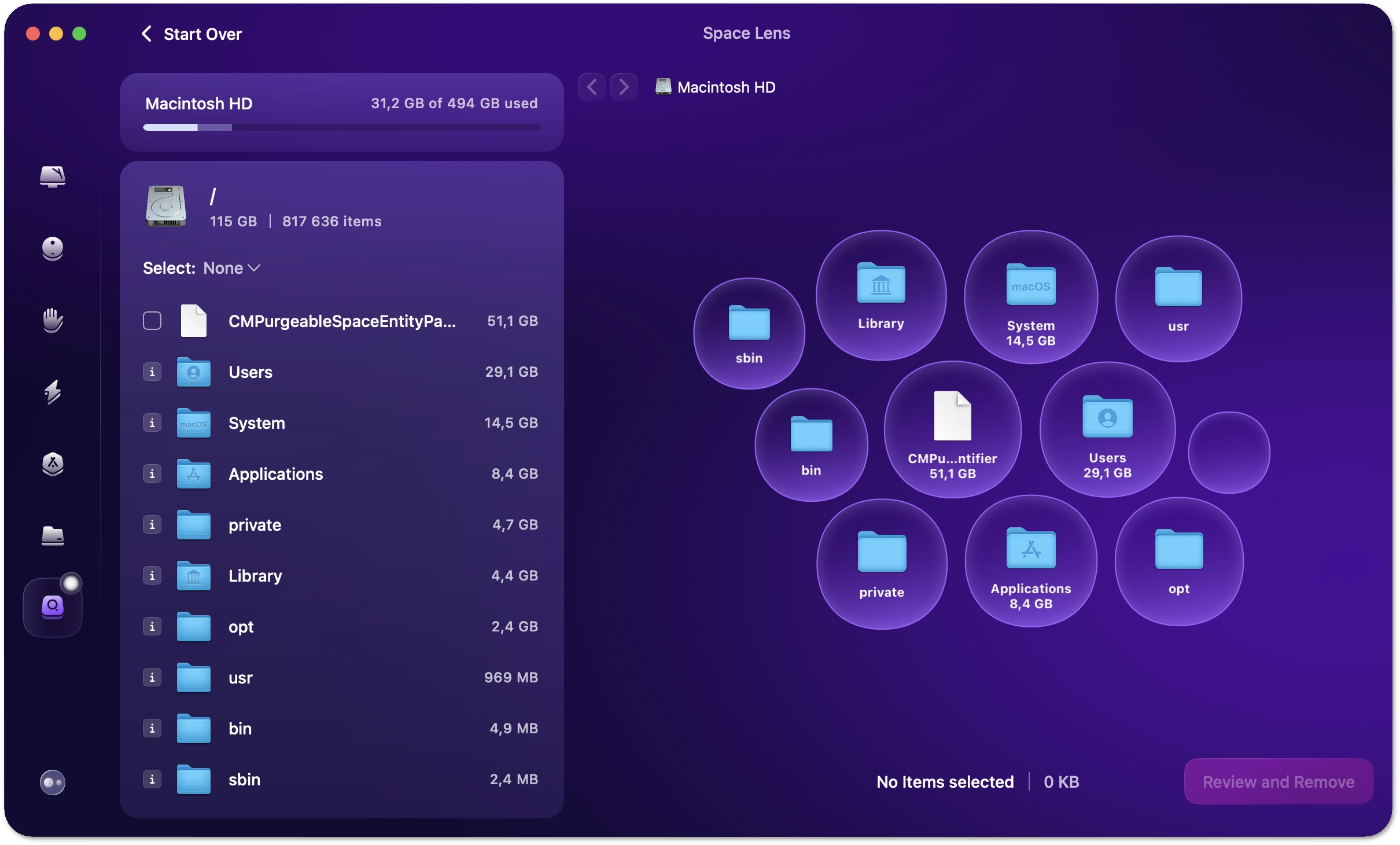Click the 2,4 MB size of sbin

tap(514, 779)
